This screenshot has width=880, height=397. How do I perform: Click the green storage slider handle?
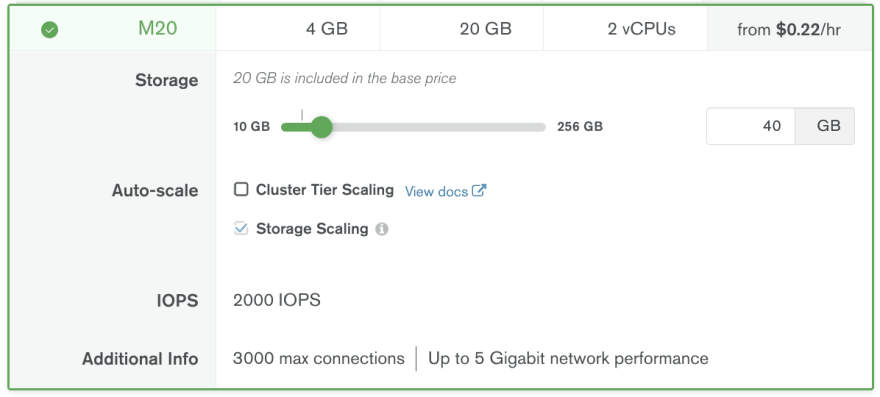tap(321, 127)
